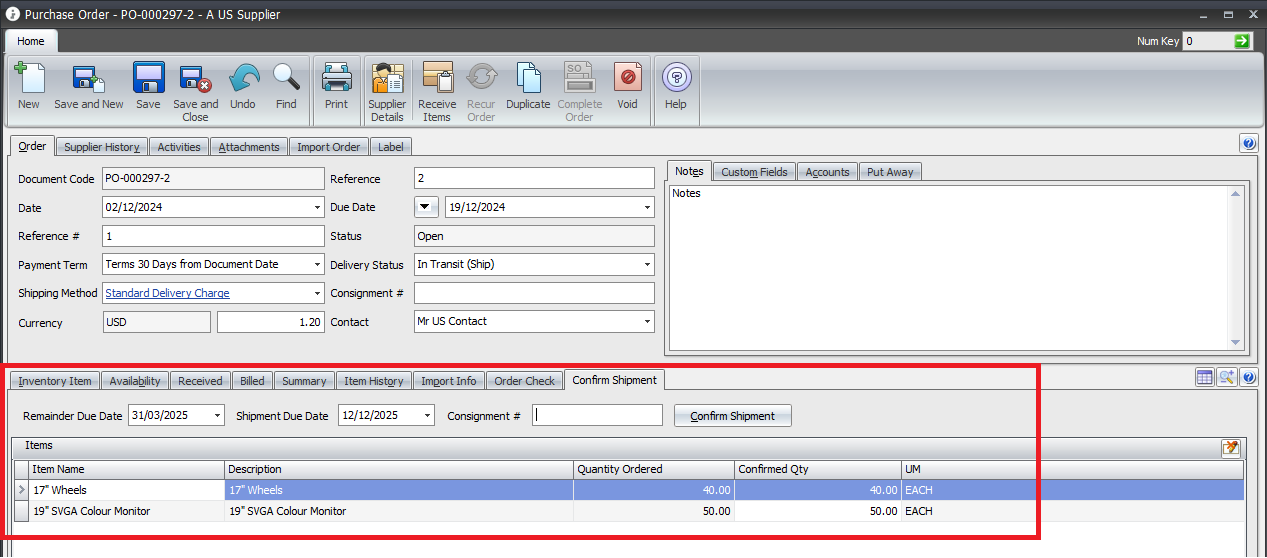Open the Delivery Status dropdown

pos(647,265)
